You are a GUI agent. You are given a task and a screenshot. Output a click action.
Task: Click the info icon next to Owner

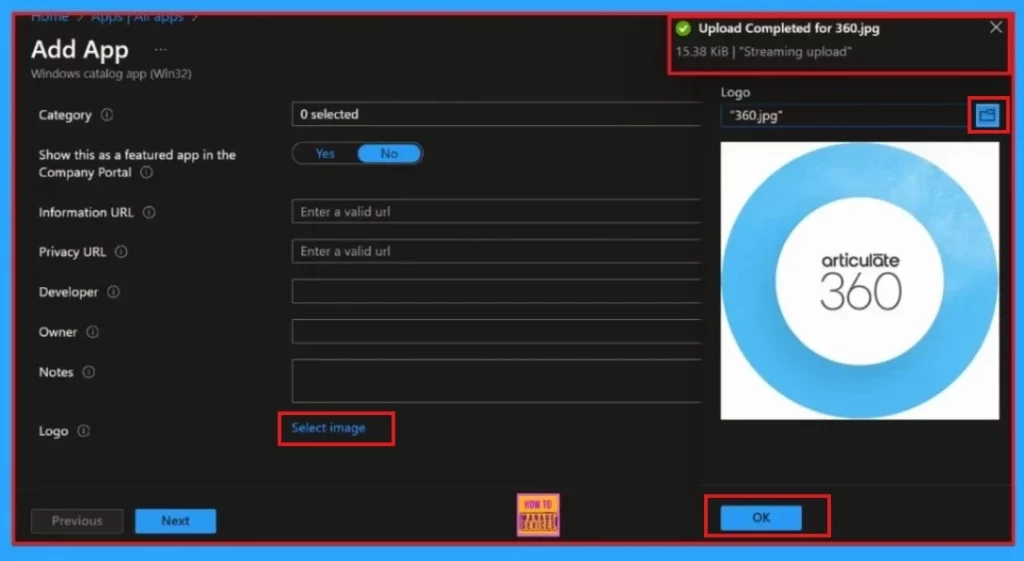[93, 332]
